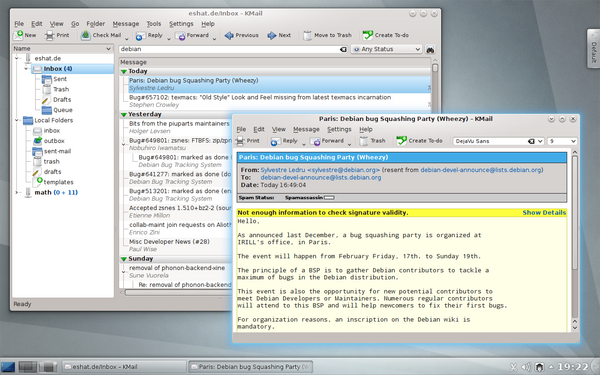The height and width of the screenshot is (375, 600).
Task: Click Show Details for signature validity
Action: click(x=544, y=212)
